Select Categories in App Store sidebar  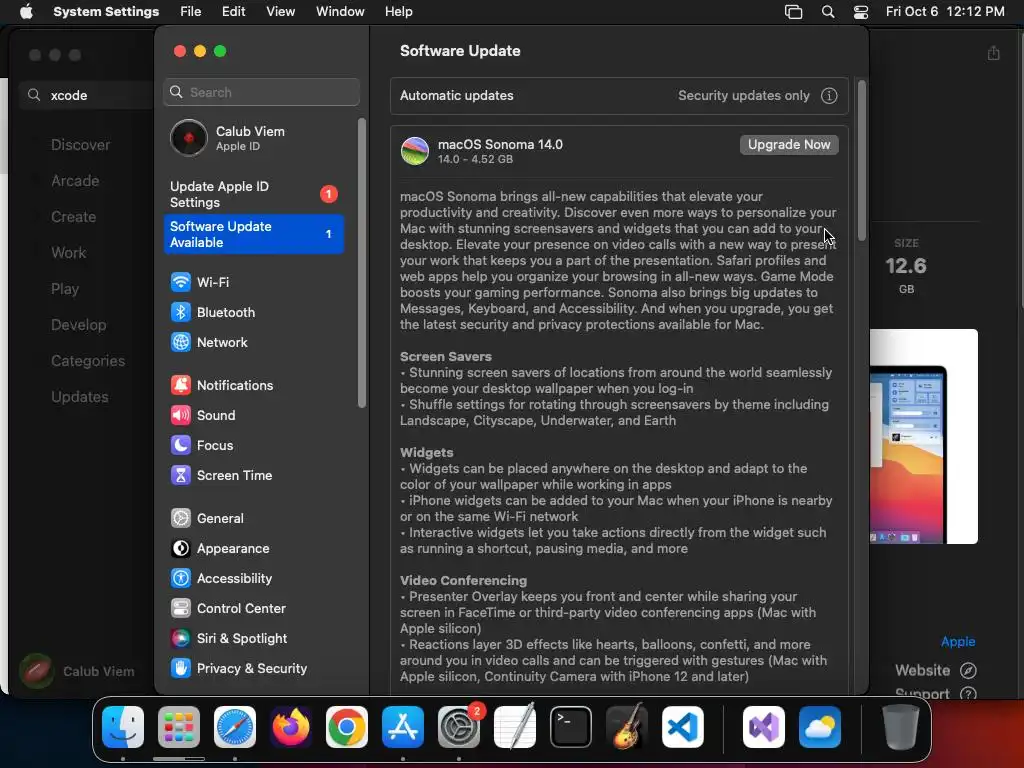pyautogui.click(x=88, y=360)
